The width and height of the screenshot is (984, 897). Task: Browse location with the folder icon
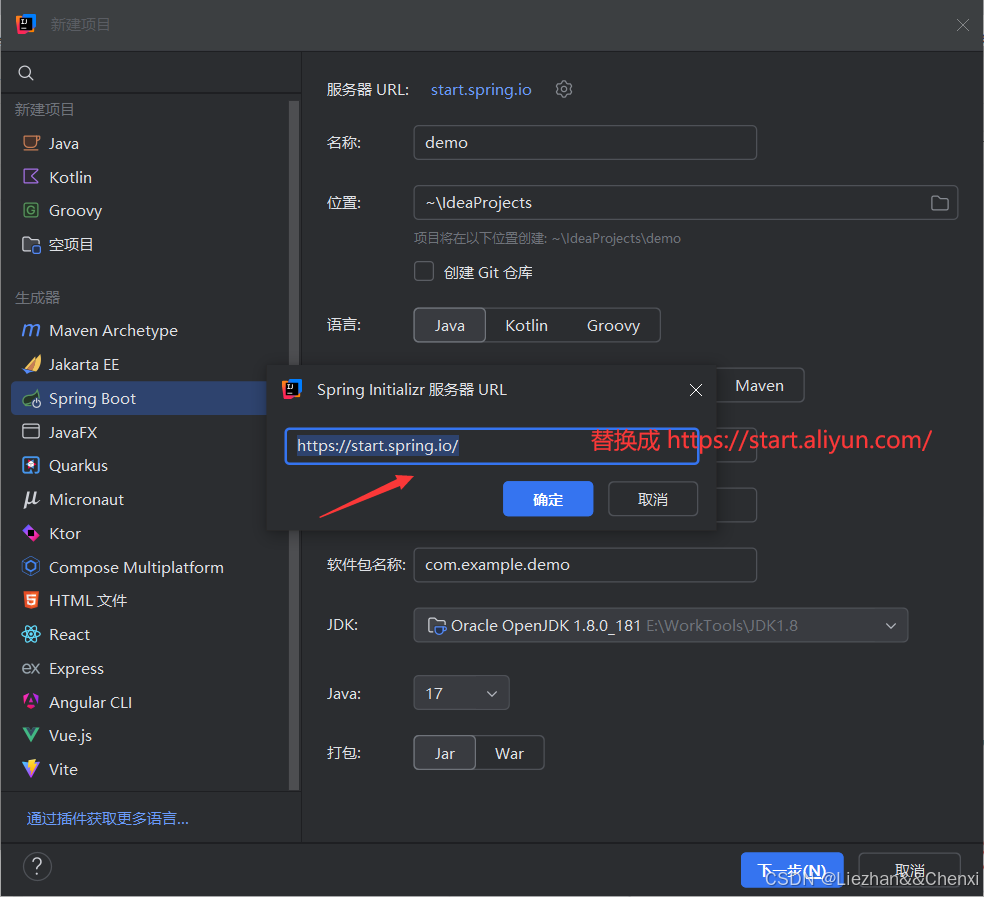tap(939, 203)
